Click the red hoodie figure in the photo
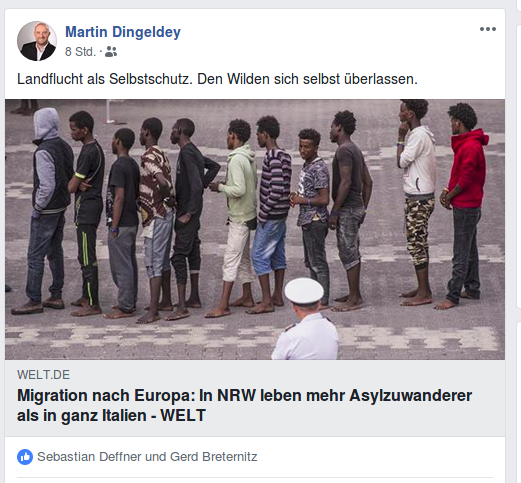This screenshot has height=483, width=521. click(465, 203)
